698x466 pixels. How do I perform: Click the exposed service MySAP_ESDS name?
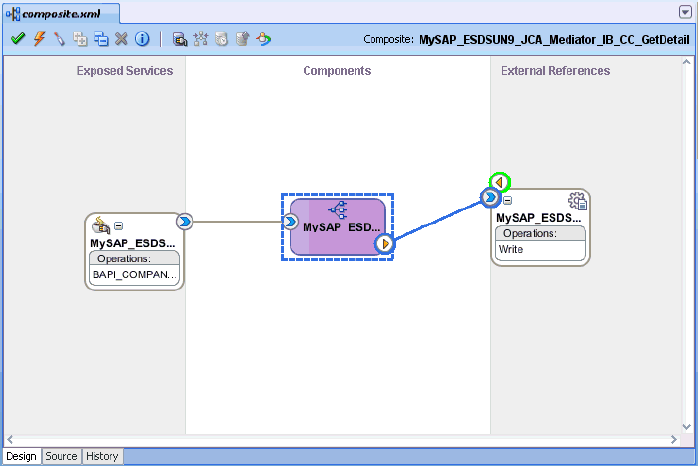[x=133, y=243]
